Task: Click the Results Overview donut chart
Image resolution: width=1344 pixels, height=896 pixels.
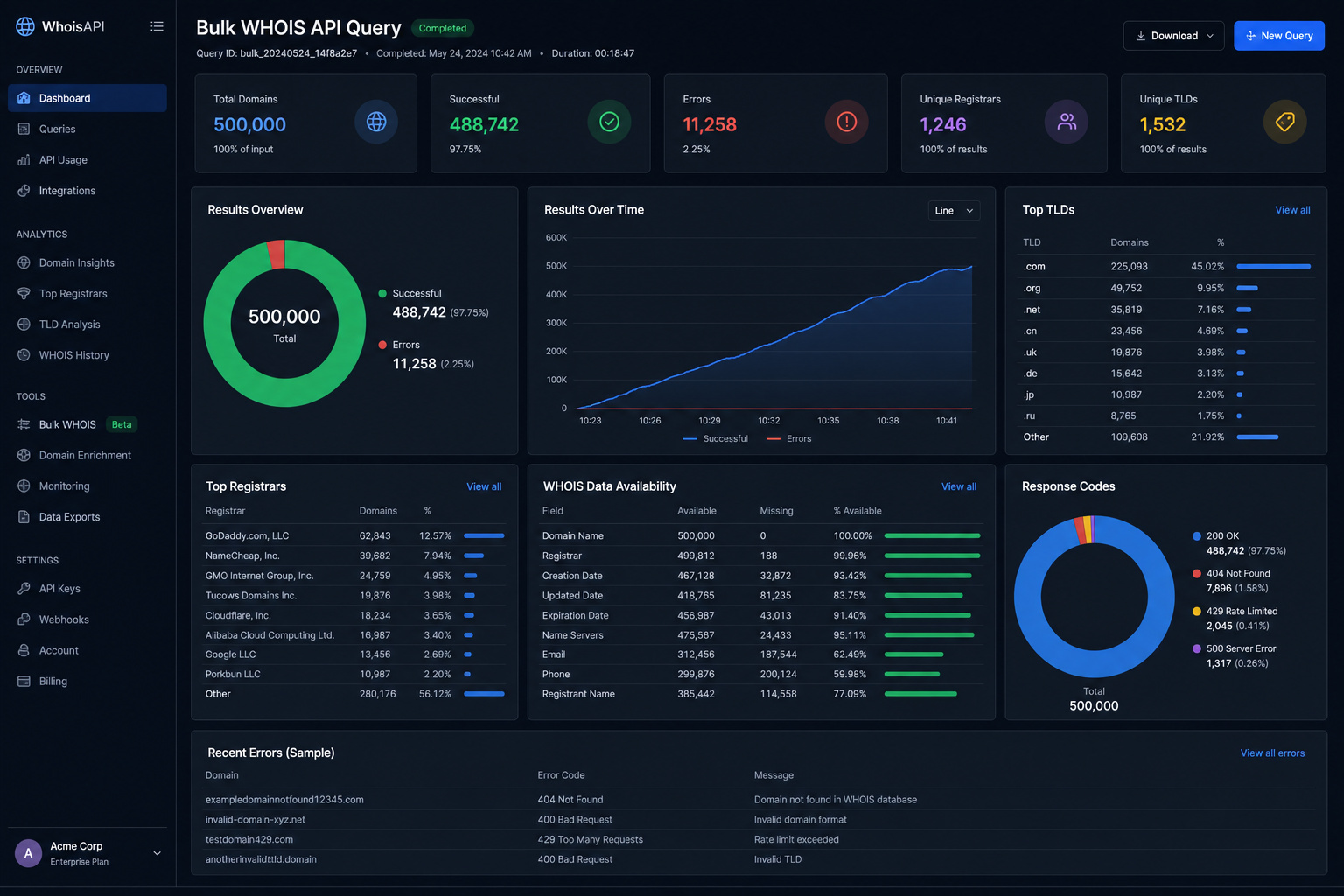Action: coord(284,323)
